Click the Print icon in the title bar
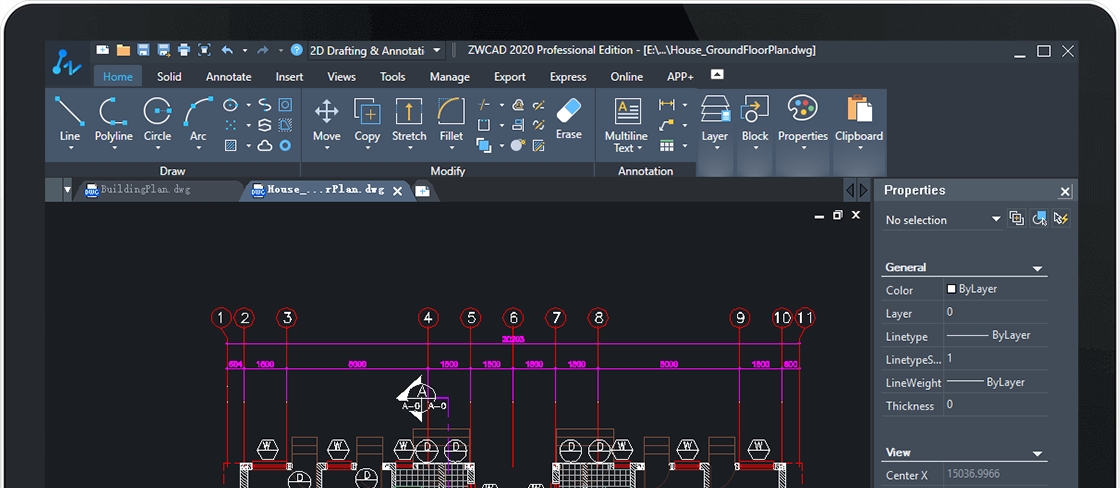The height and width of the screenshot is (488, 1120). click(x=184, y=50)
